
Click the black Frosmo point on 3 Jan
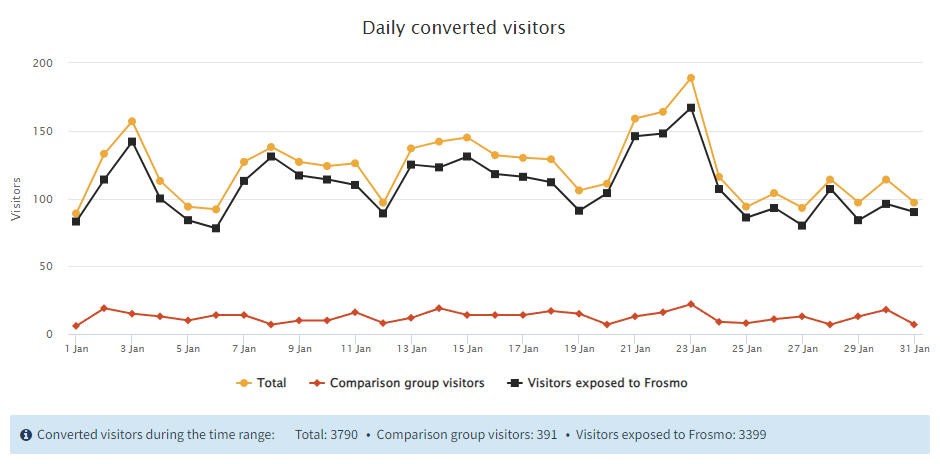132,142
